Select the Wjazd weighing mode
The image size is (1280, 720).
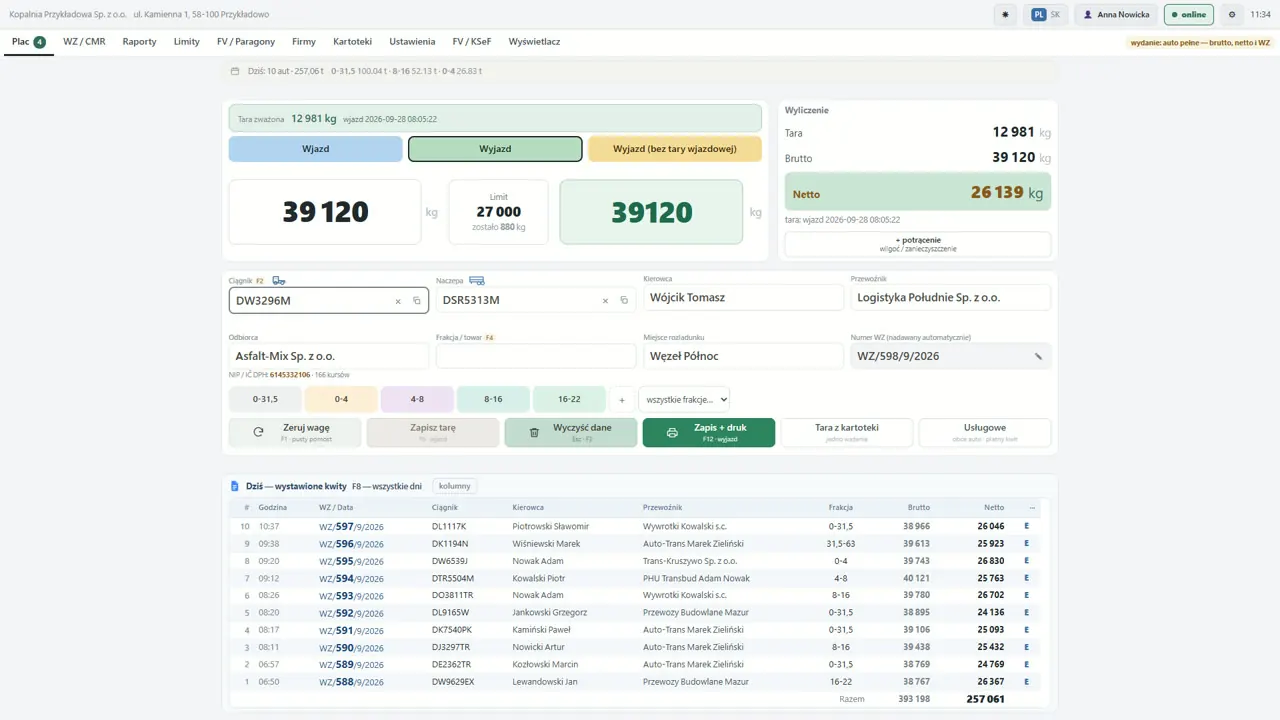tap(316, 149)
